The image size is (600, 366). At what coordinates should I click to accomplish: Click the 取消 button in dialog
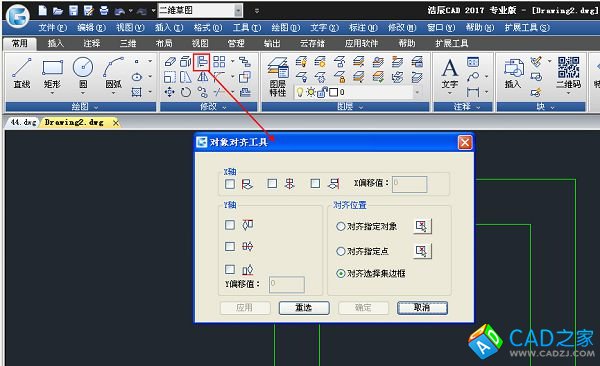pyautogui.click(x=422, y=307)
